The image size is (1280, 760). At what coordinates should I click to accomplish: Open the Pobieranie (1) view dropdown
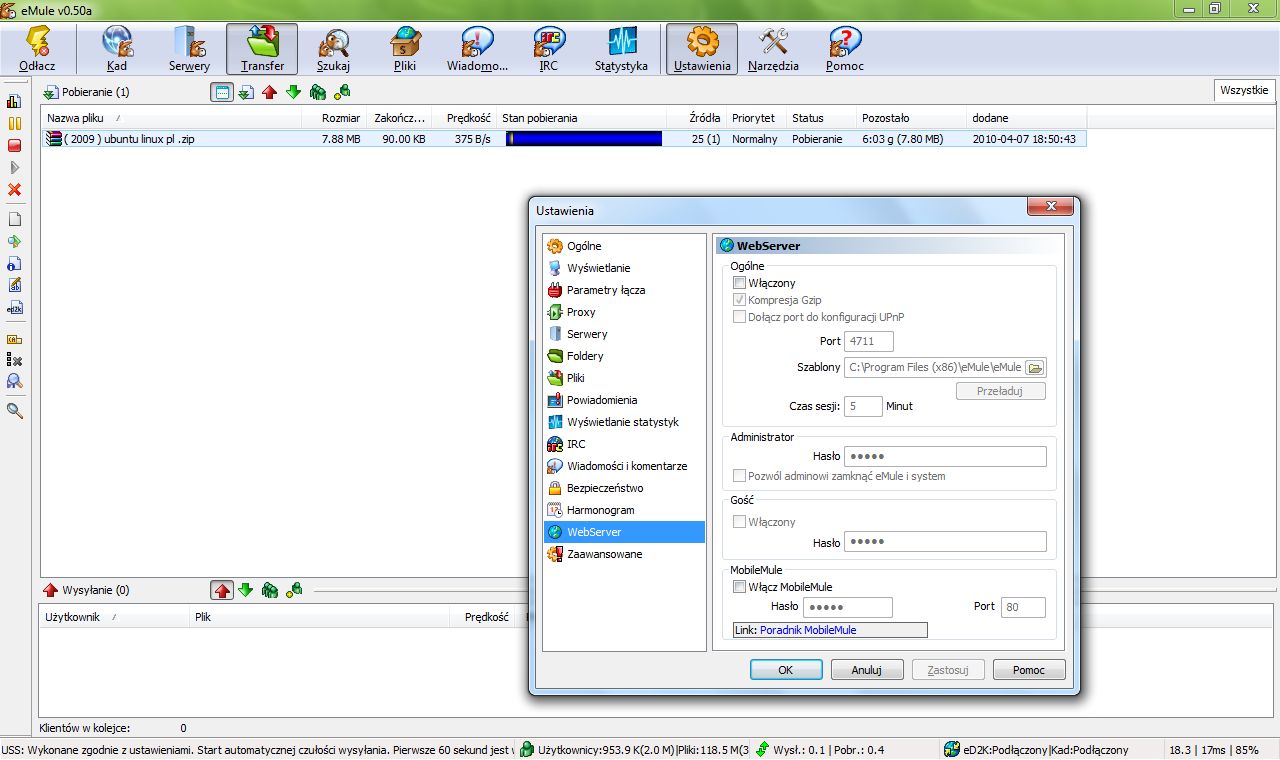pos(86,92)
